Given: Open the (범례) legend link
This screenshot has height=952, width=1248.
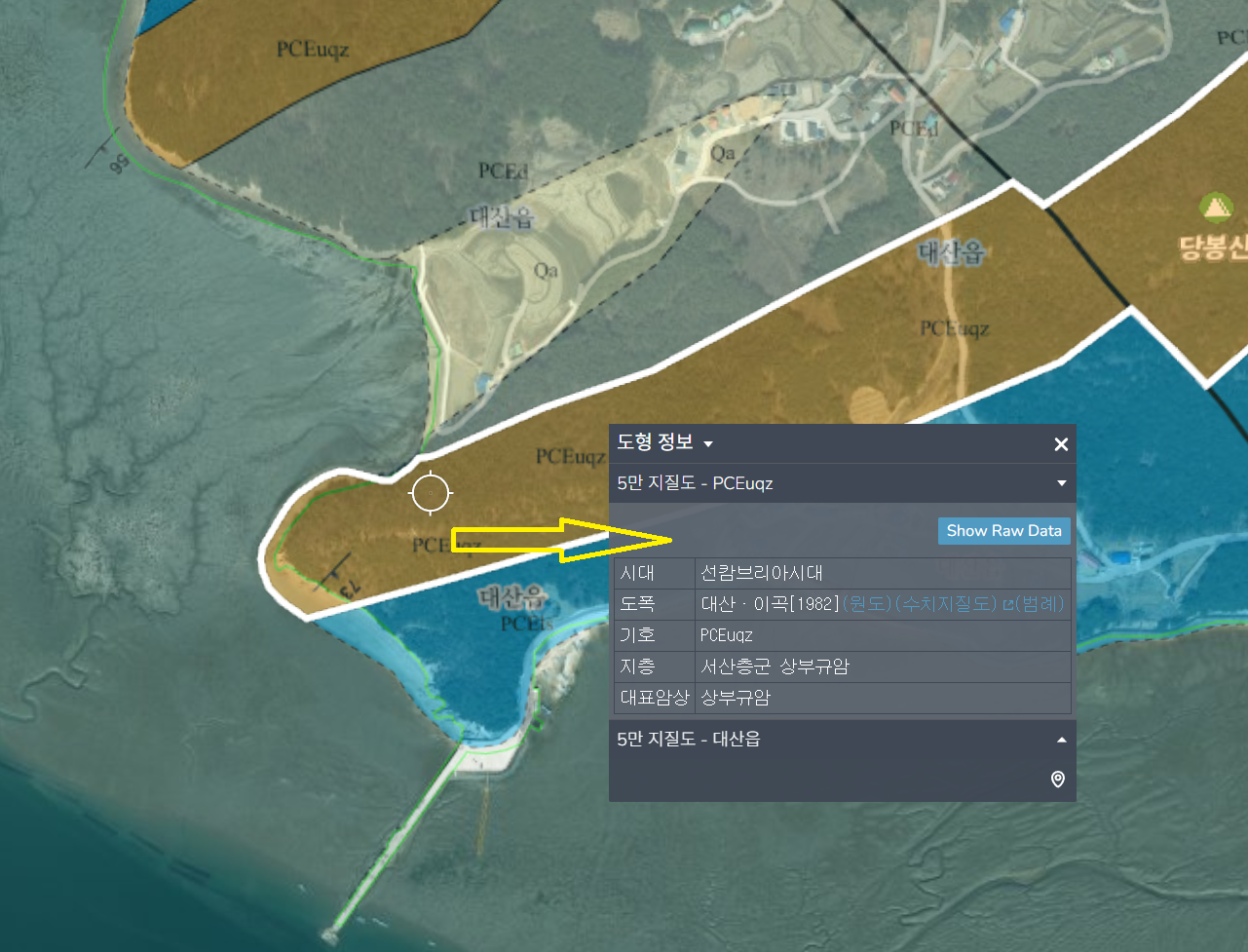Looking at the screenshot, I should coord(1040,604).
